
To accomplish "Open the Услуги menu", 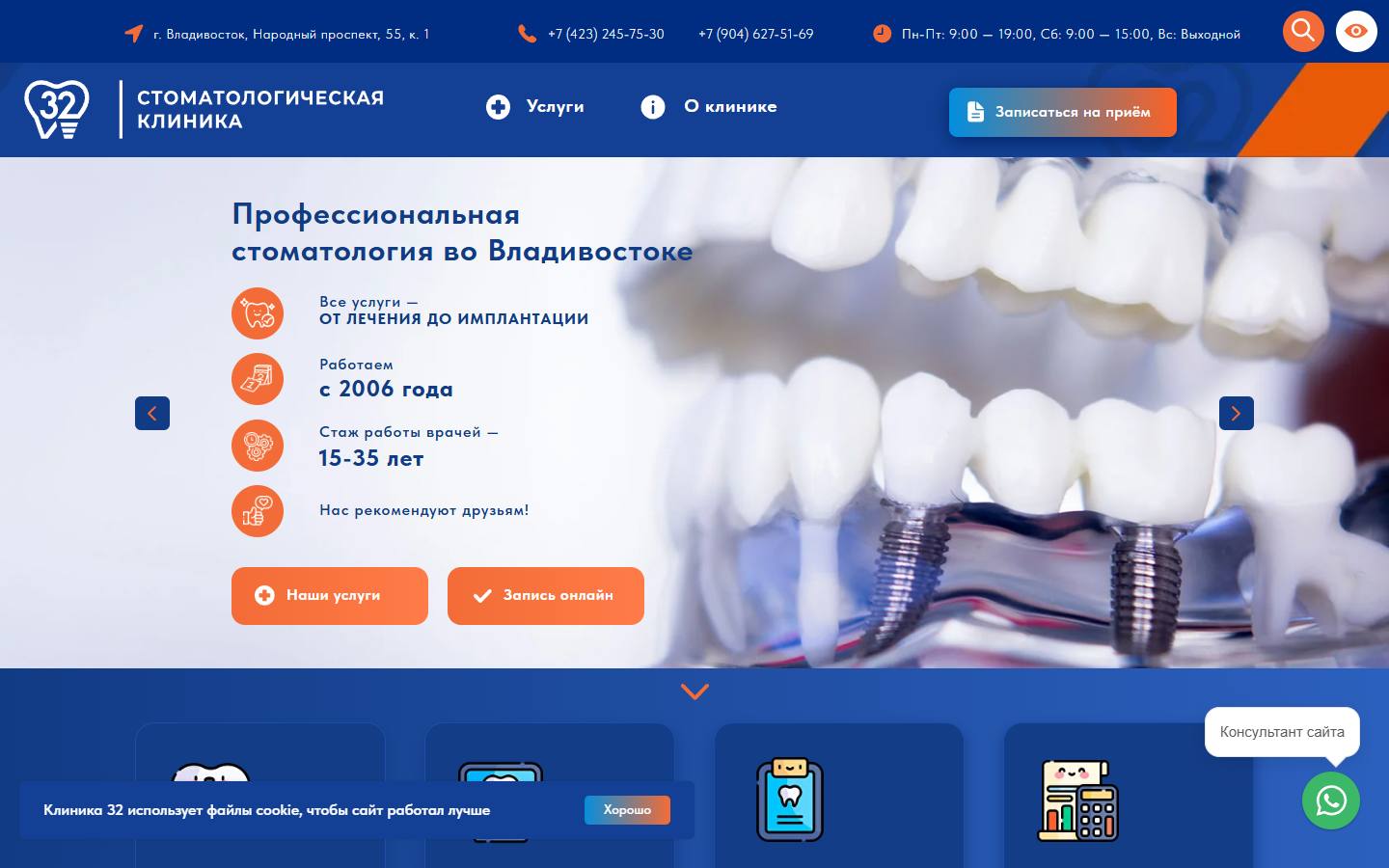I will click(535, 107).
